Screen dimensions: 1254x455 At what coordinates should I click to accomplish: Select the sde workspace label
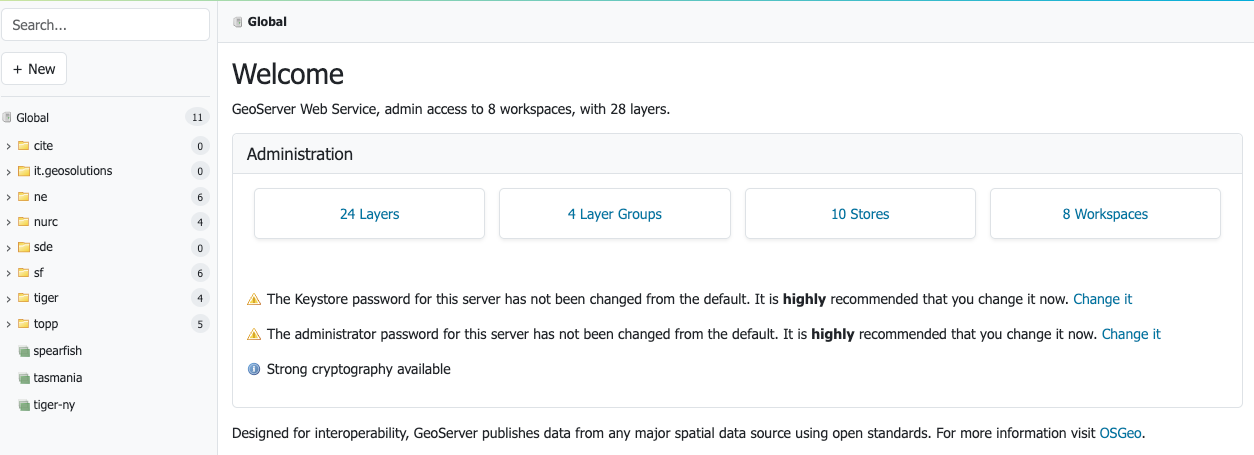(x=43, y=247)
